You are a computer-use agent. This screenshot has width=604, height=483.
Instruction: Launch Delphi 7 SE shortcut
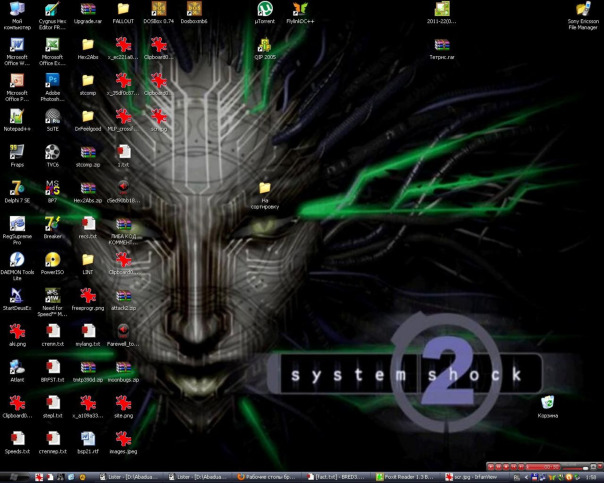pos(17,192)
